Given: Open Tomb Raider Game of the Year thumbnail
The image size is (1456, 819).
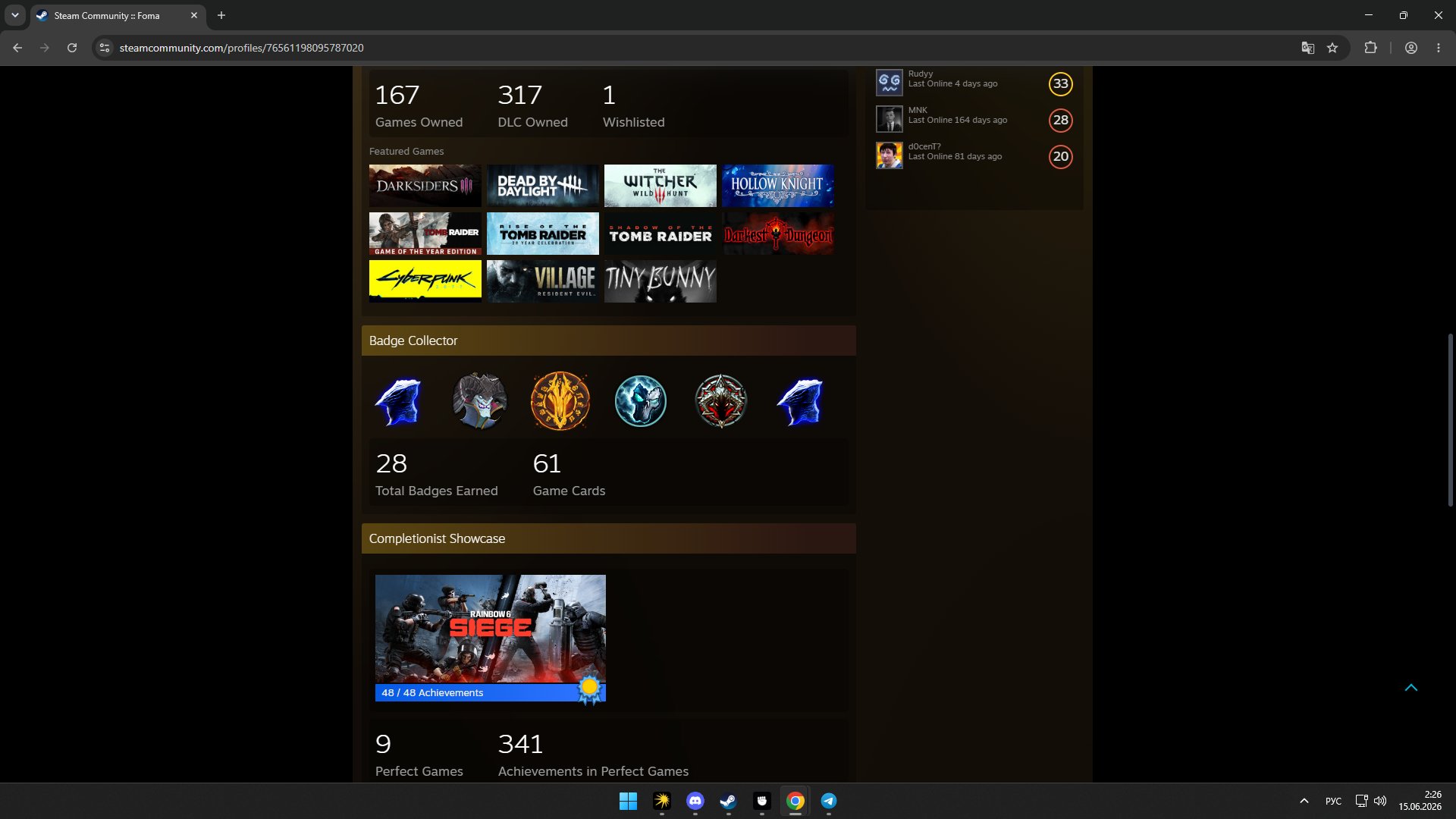Looking at the screenshot, I should pos(425,234).
